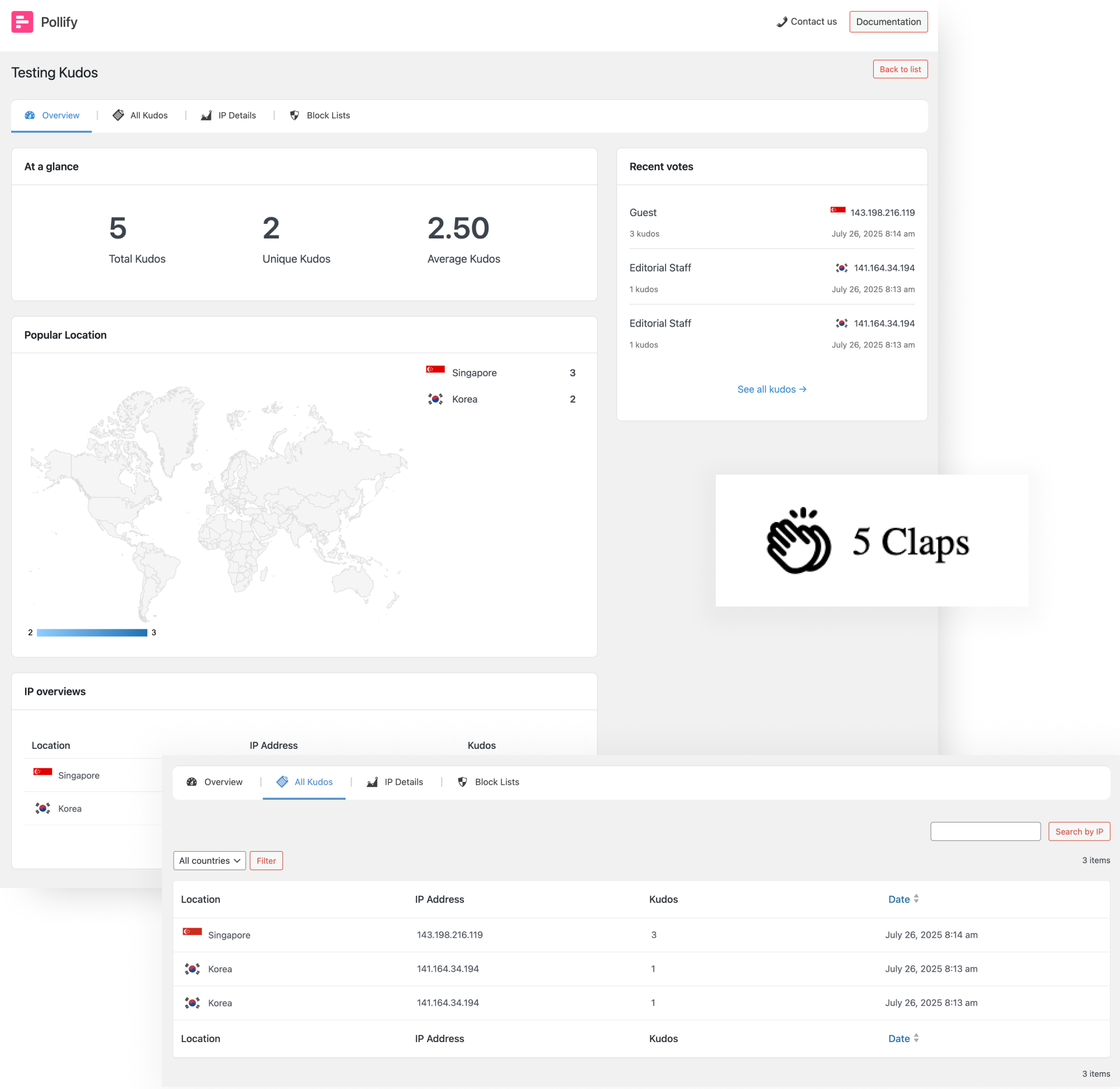
Task: Click the pink Pollify logo icon
Action: (x=22, y=22)
